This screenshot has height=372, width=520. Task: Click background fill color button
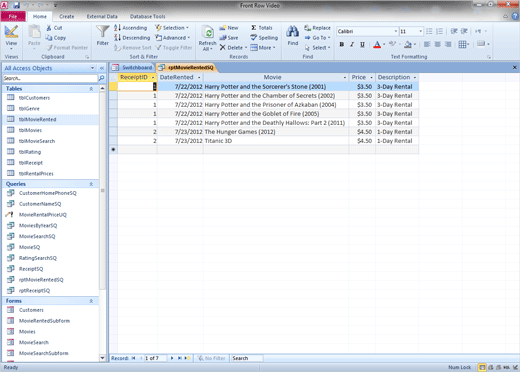click(408, 44)
